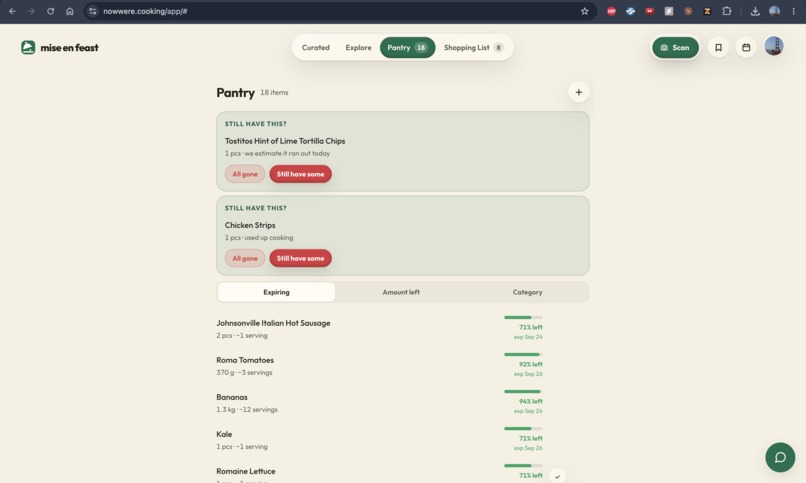Click the Chicken Strips title
806x483 pixels.
[250, 225]
